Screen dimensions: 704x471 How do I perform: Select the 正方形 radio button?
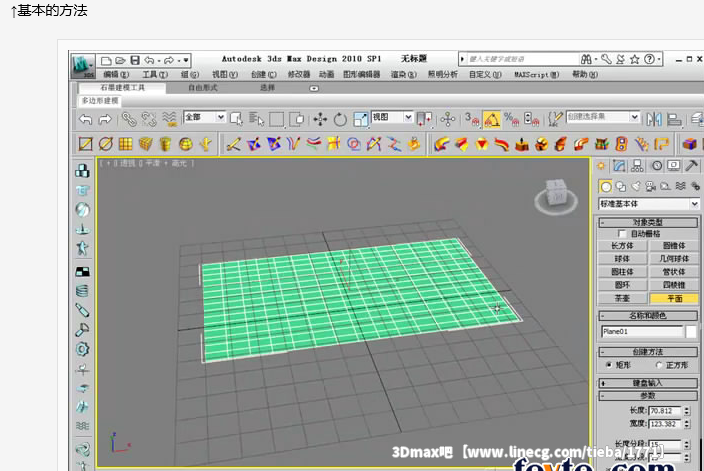click(659, 365)
